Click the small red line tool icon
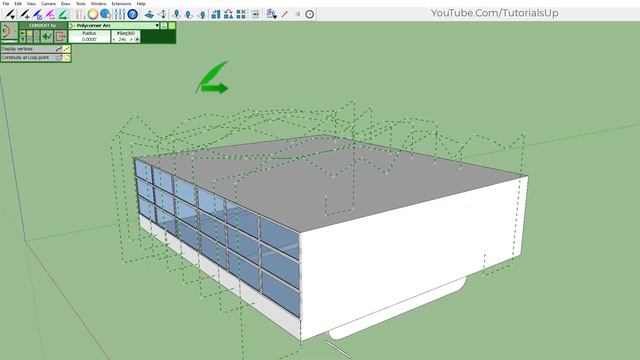Screen dimensions: 640x360 284,15
